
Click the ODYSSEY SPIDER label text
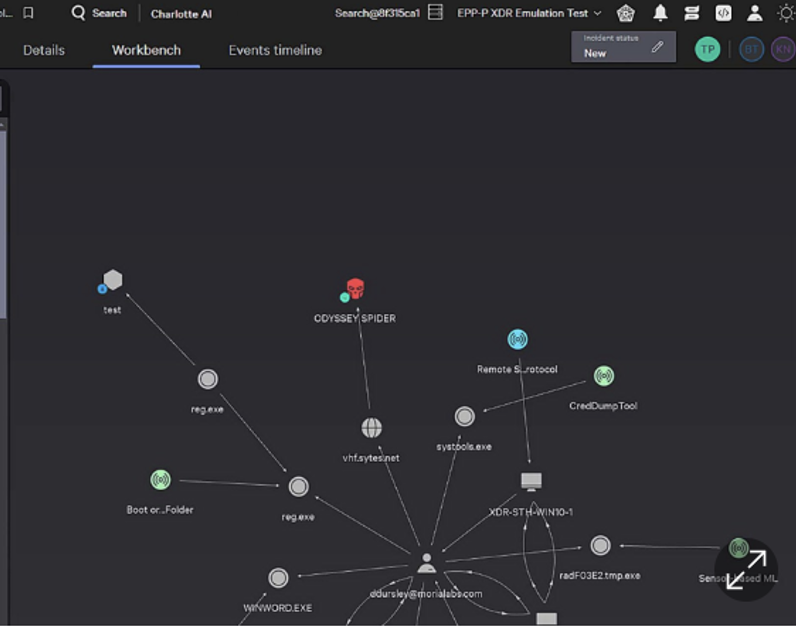click(x=355, y=318)
